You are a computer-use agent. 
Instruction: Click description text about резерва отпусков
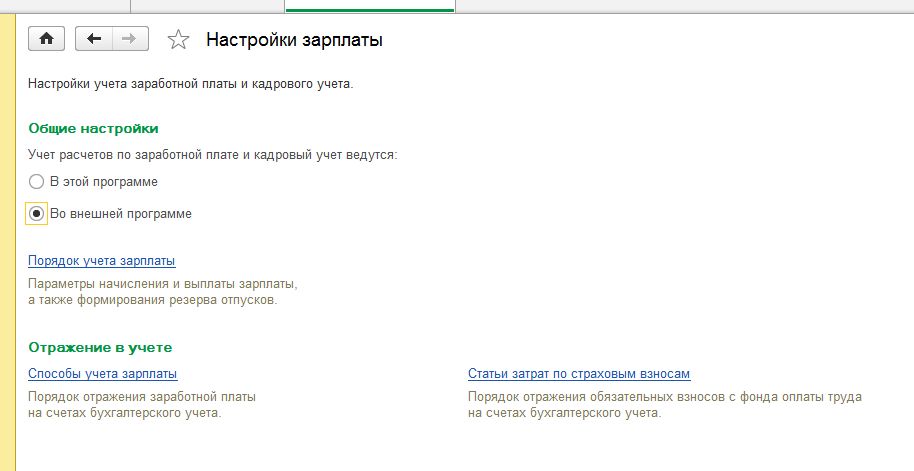[x=152, y=300]
